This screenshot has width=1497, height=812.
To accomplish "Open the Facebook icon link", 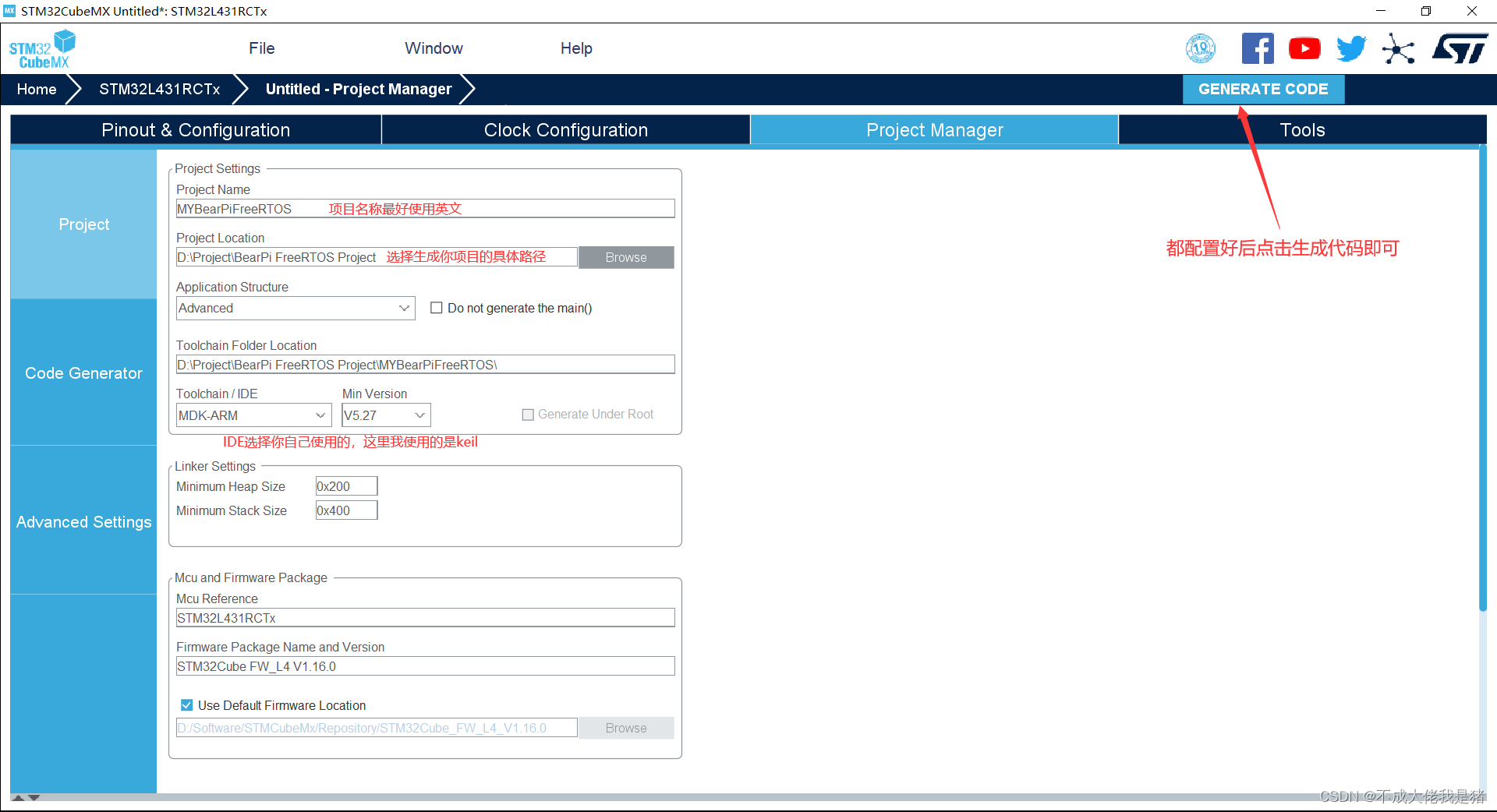I will 1258,49.
